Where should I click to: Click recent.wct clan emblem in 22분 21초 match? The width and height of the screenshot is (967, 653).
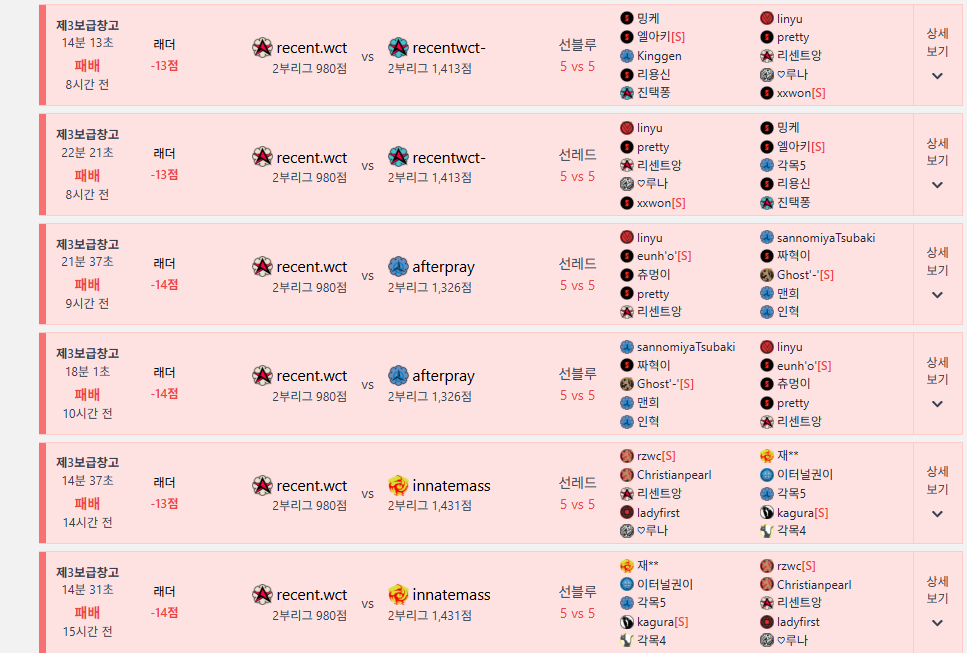point(262,157)
